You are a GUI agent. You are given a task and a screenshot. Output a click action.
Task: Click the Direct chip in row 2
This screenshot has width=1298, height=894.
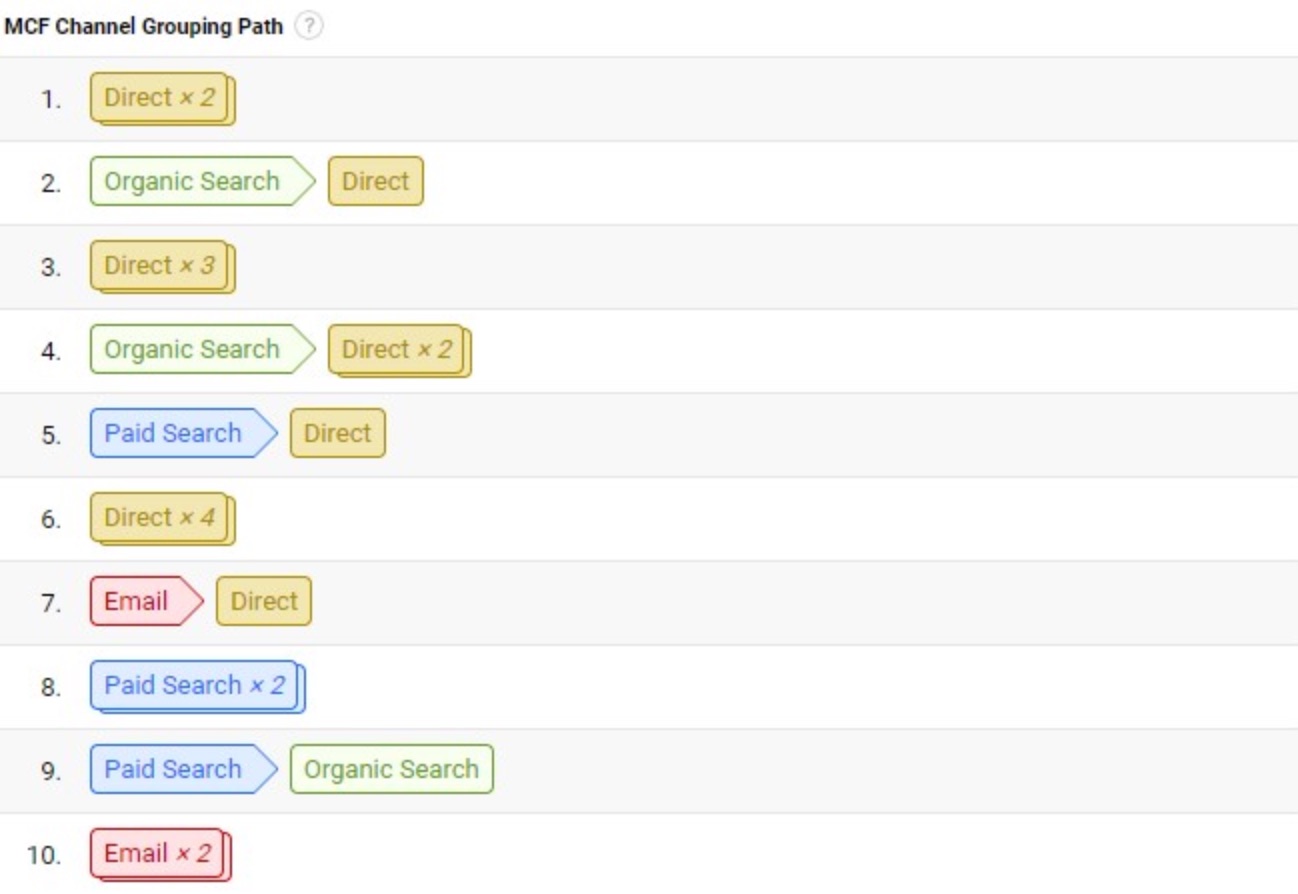[375, 181]
